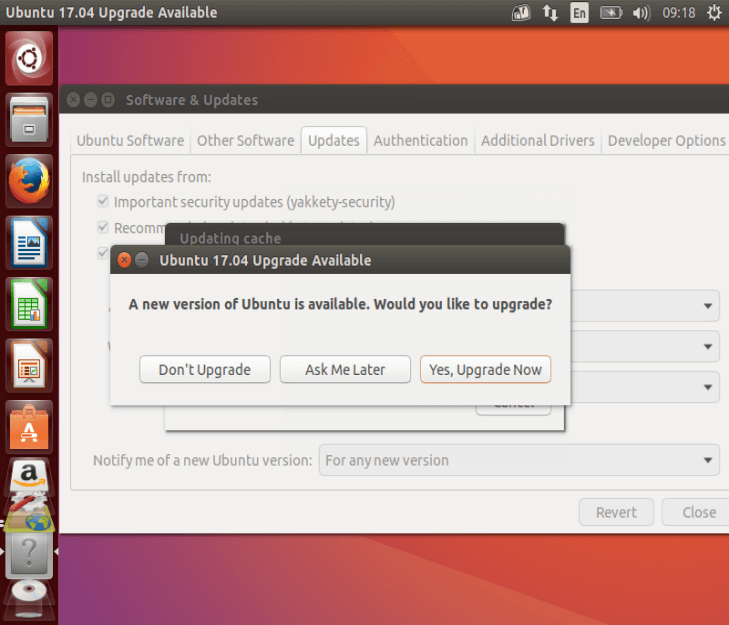Expand the 'For any new version' dropdown
729x625 pixels.
coord(519,460)
